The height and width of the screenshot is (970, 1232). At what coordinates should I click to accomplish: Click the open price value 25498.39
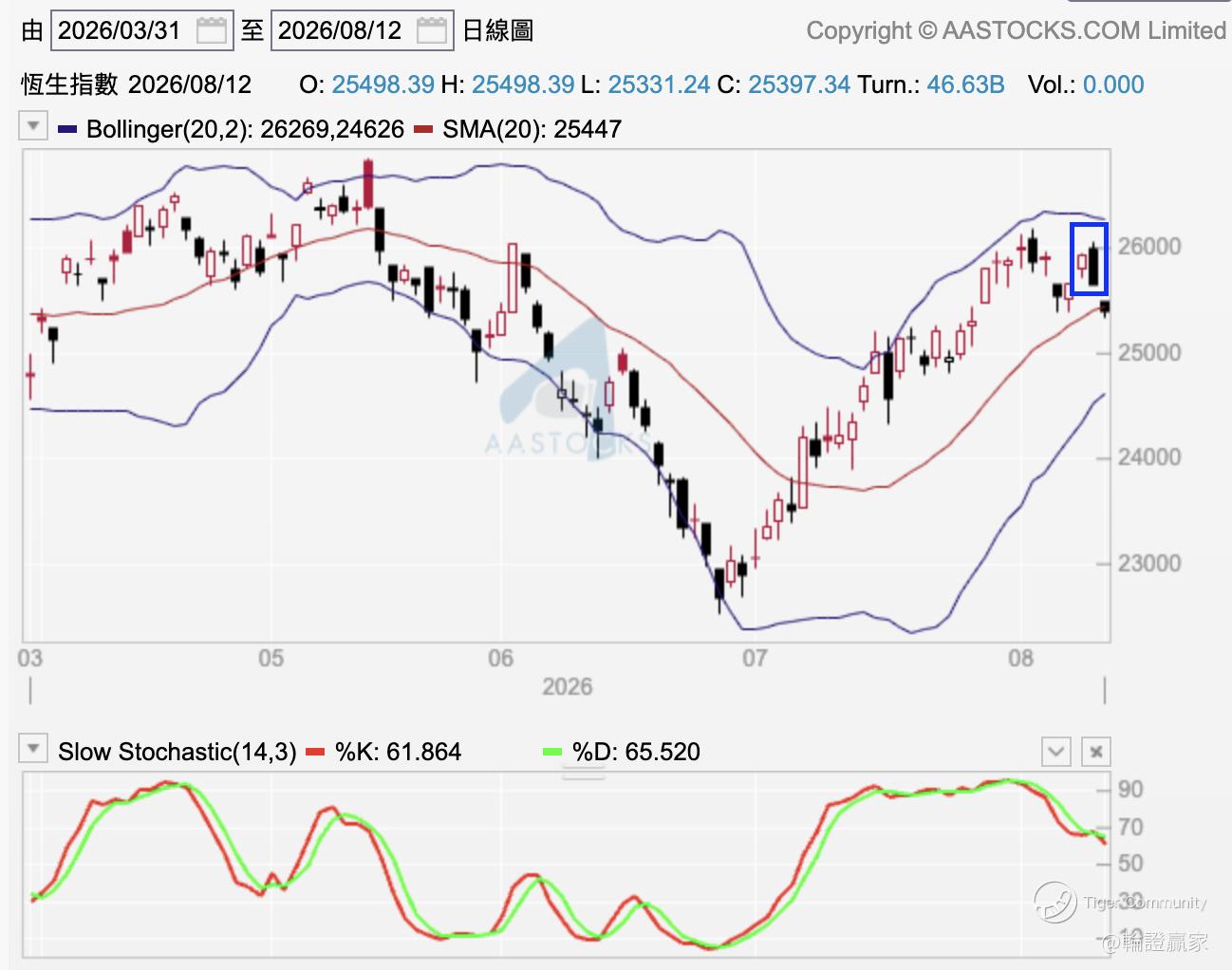pyautogui.click(x=383, y=84)
